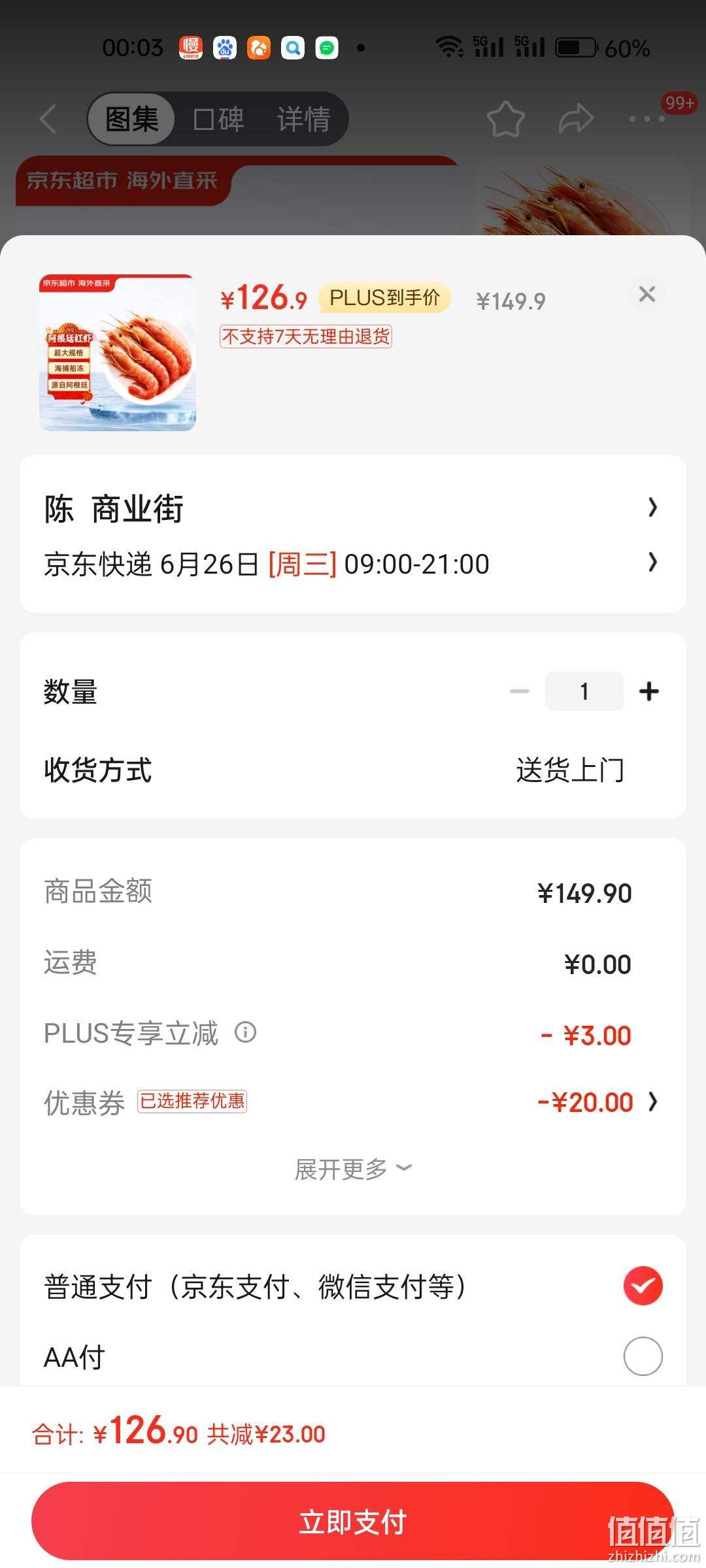The height and width of the screenshot is (1568, 706).
Task: Switch to 口碑 tab
Action: (218, 119)
